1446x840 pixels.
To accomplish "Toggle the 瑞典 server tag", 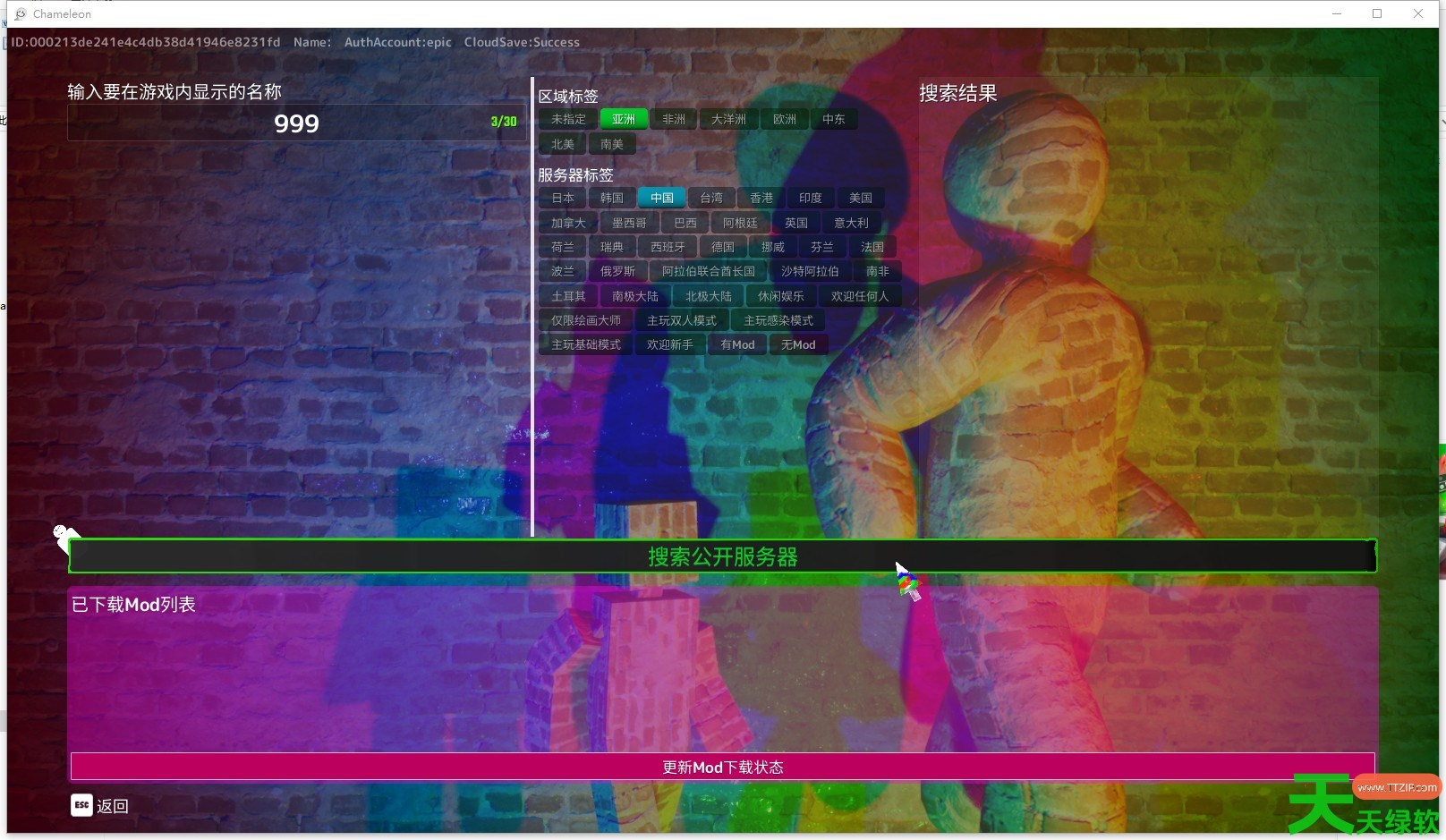I will [x=612, y=247].
